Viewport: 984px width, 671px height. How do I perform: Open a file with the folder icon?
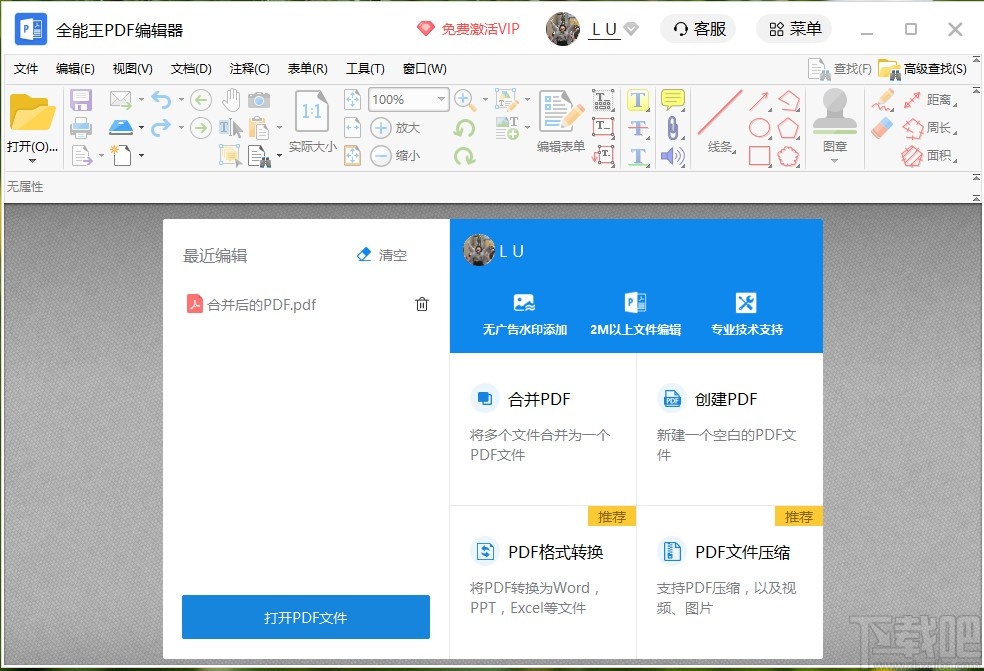pos(32,113)
